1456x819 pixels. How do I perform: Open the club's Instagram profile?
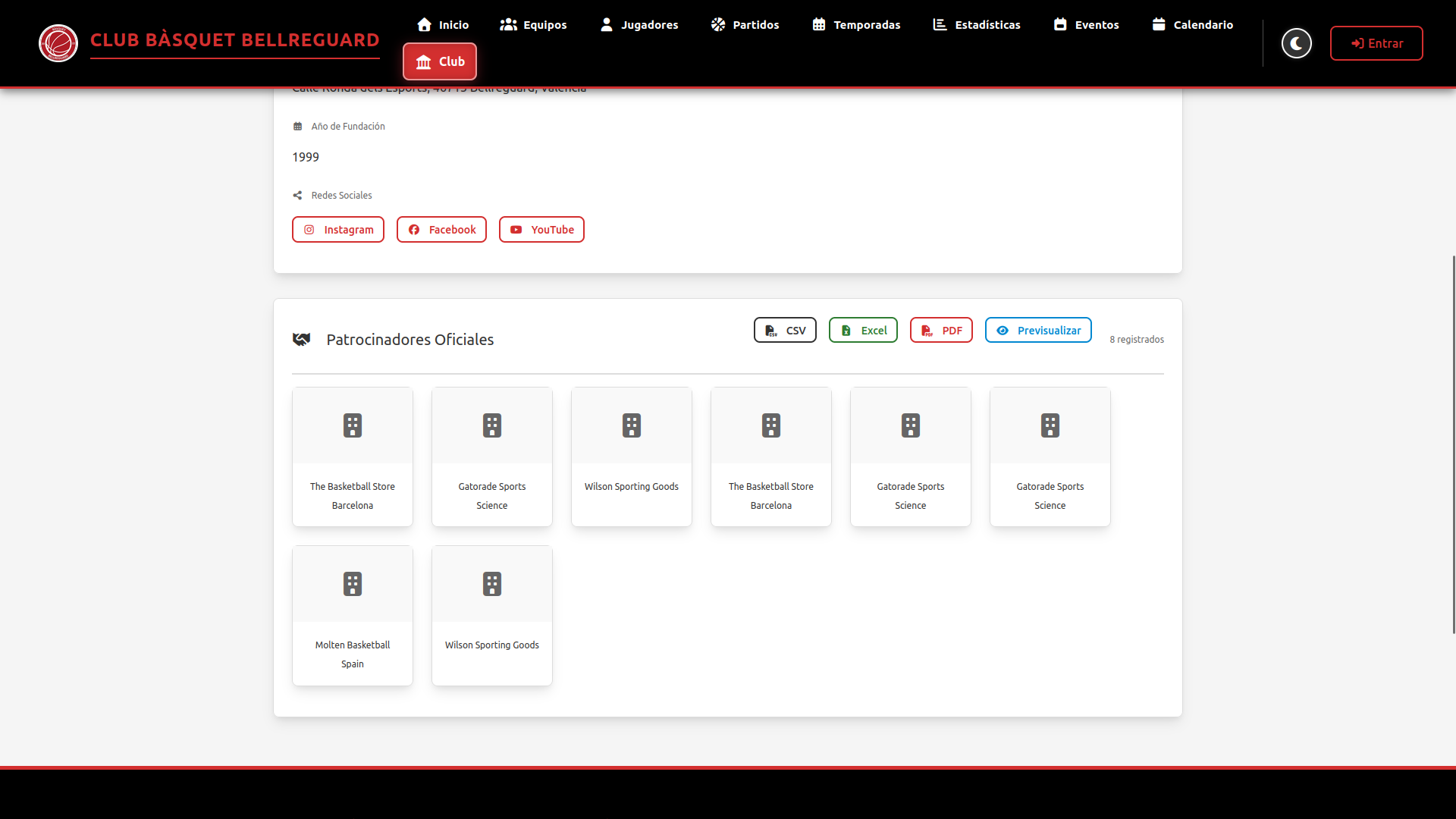[x=338, y=230]
